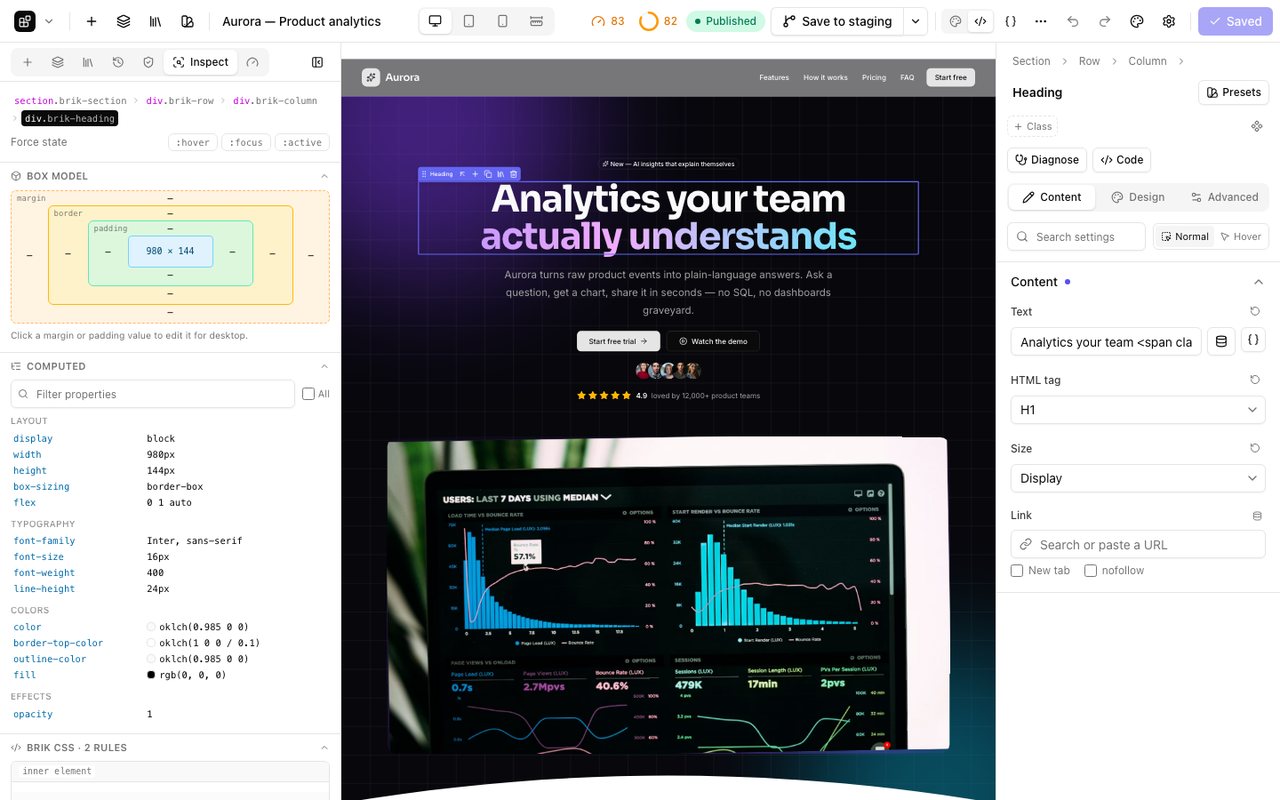This screenshot has height=800, width=1280.
Task: Open Save to staging dropdown arrow
Action: [x=916, y=21]
